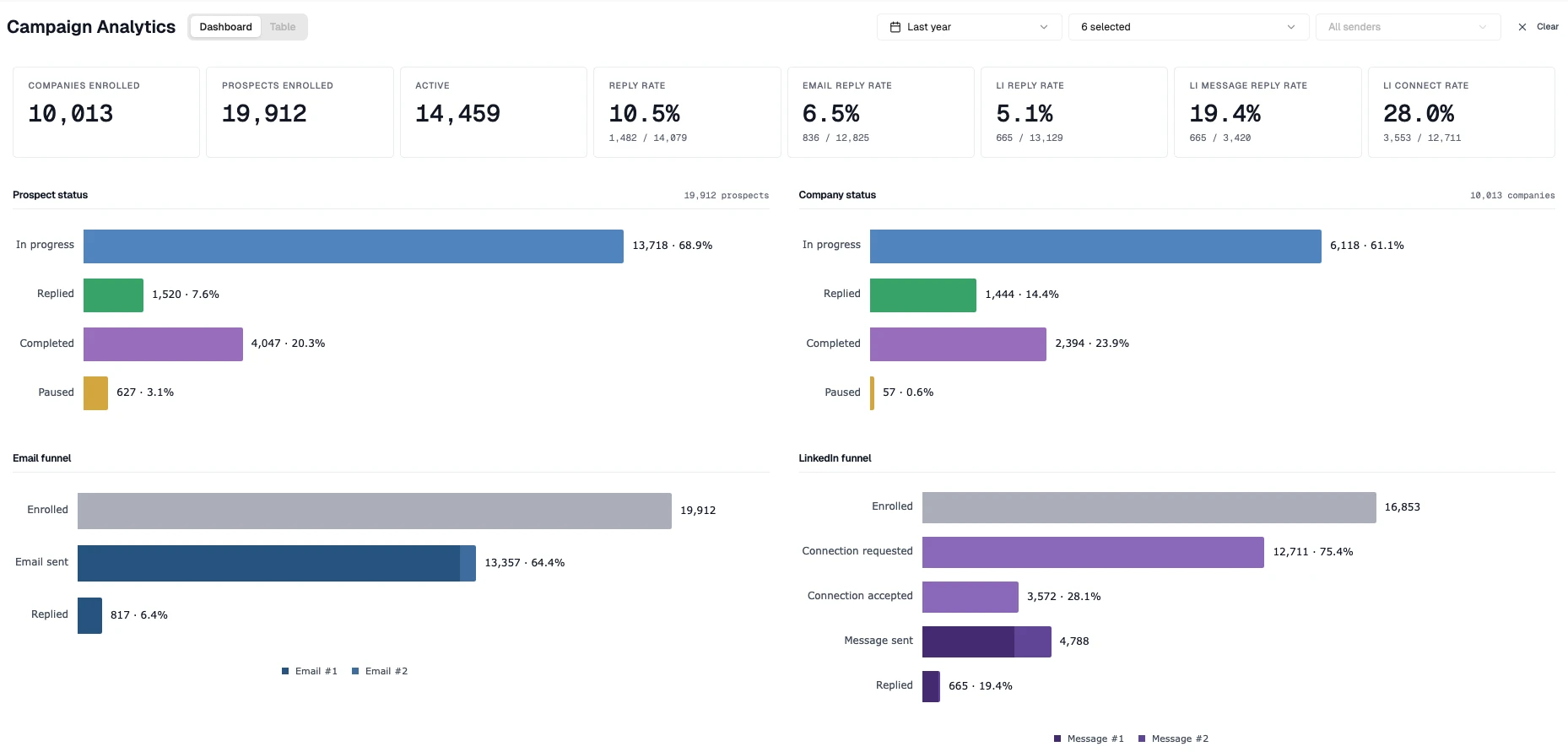
Task: Click the Prospect status section heading
Action: (51, 195)
